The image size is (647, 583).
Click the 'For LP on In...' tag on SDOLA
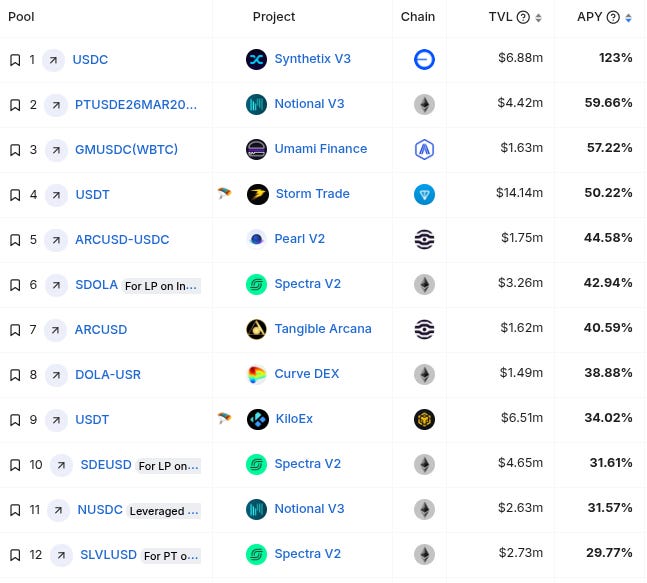(x=161, y=286)
